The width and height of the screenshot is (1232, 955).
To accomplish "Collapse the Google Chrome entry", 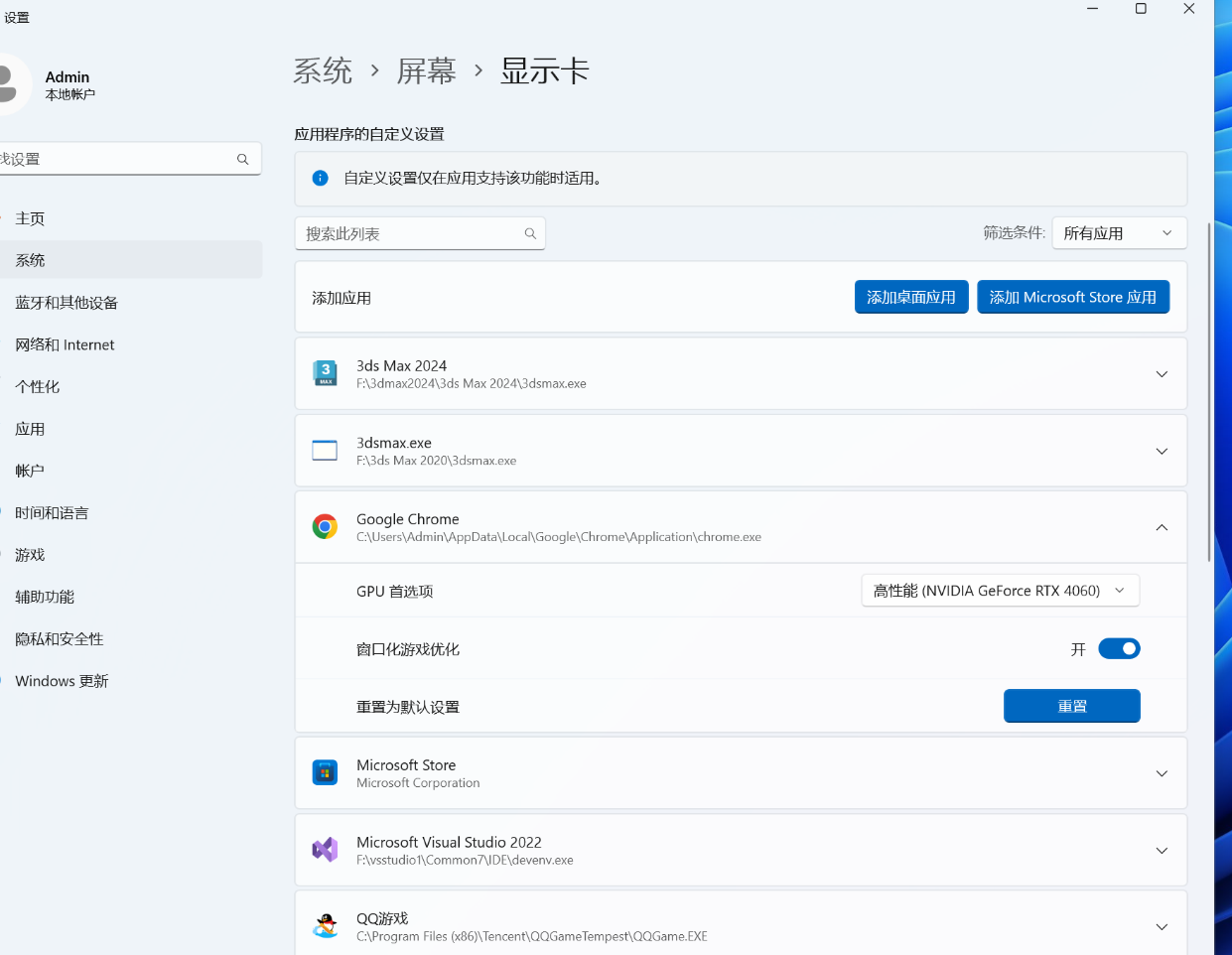I will [x=1162, y=527].
